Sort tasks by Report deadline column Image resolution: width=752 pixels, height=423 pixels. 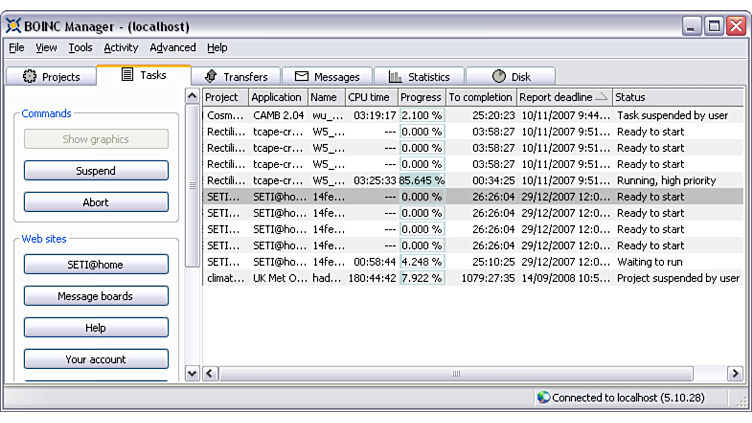563,97
